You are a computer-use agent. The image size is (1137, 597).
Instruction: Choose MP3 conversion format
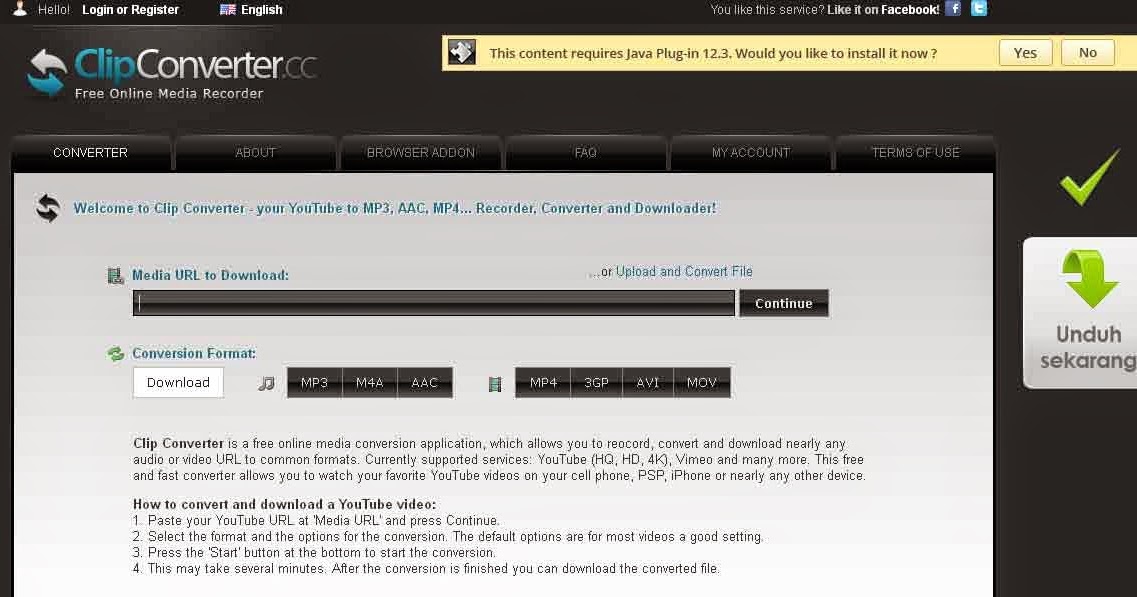coord(315,383)
